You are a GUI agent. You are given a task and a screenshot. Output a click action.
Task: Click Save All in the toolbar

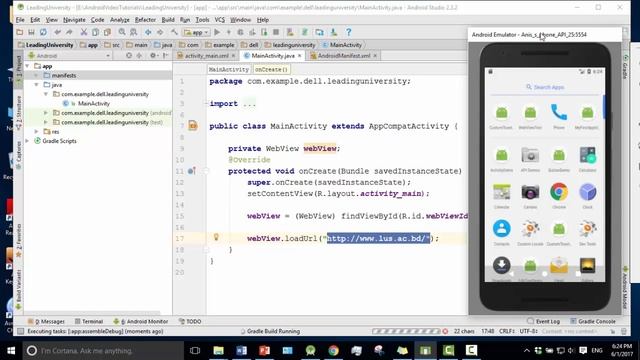[x=31, y=32]
